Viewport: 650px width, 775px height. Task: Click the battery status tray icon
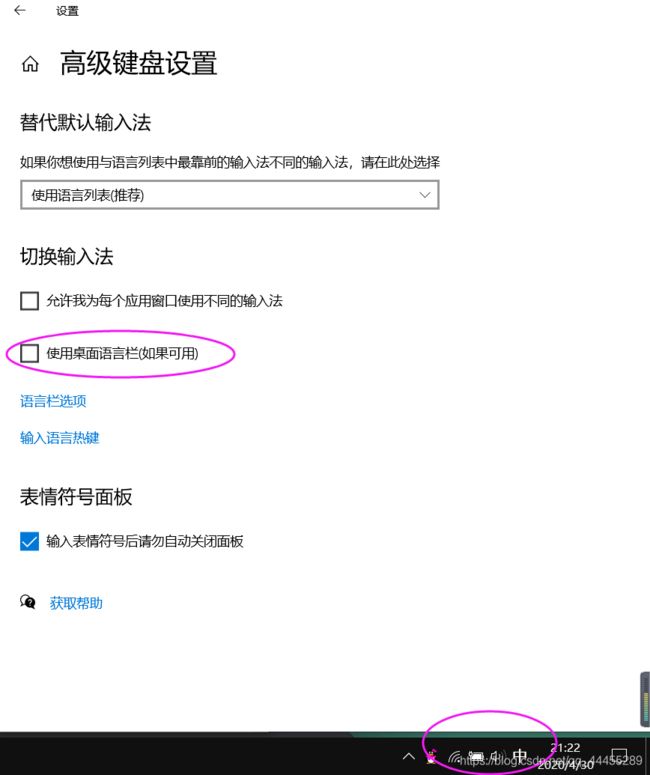point(477,756)
